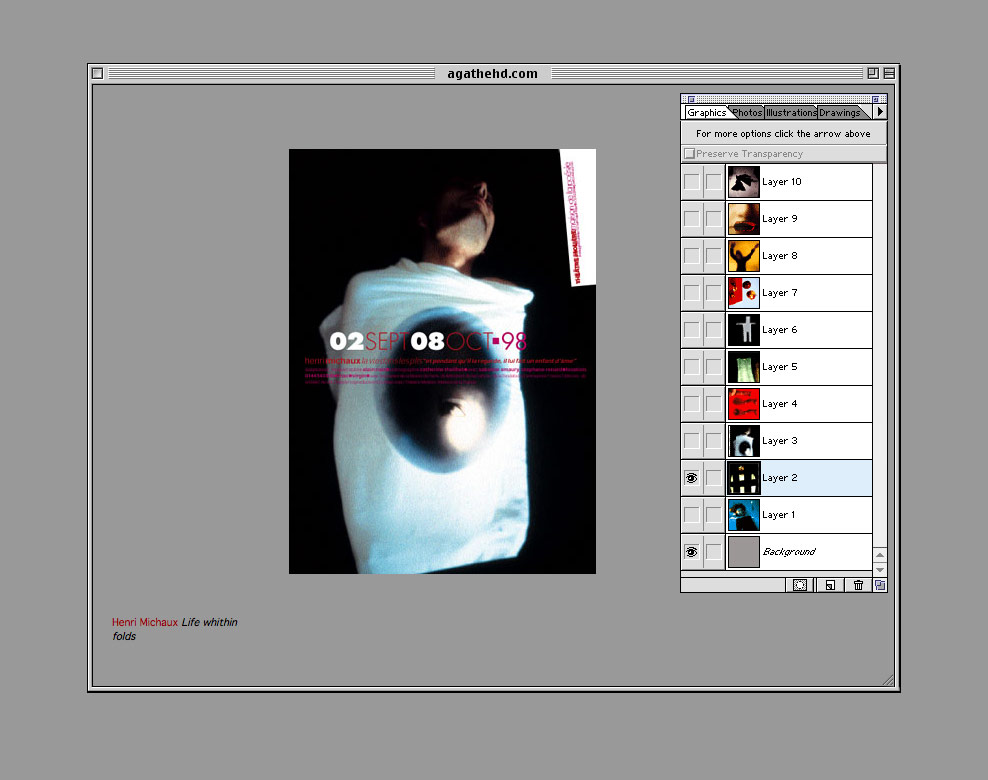Image resolution: width=988 pixels, height=780 pixels.
Task: Click the Layer 6 name
Action: click(779, 330)
